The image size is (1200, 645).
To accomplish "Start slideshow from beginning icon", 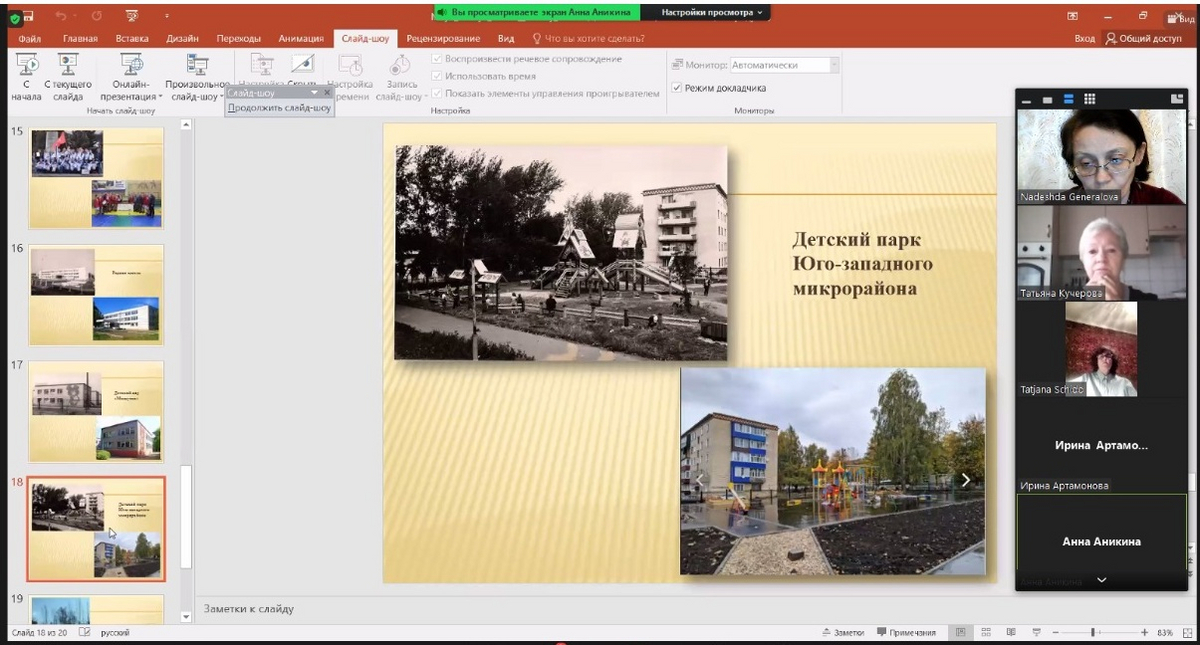I will [x=26, y=65].
